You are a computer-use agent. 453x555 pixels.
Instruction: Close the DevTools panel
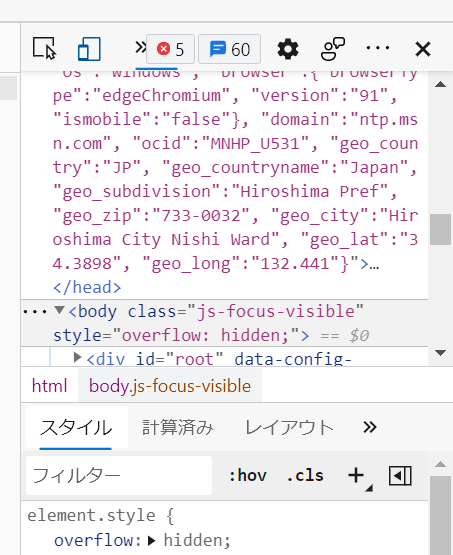[x=423, y=49]
